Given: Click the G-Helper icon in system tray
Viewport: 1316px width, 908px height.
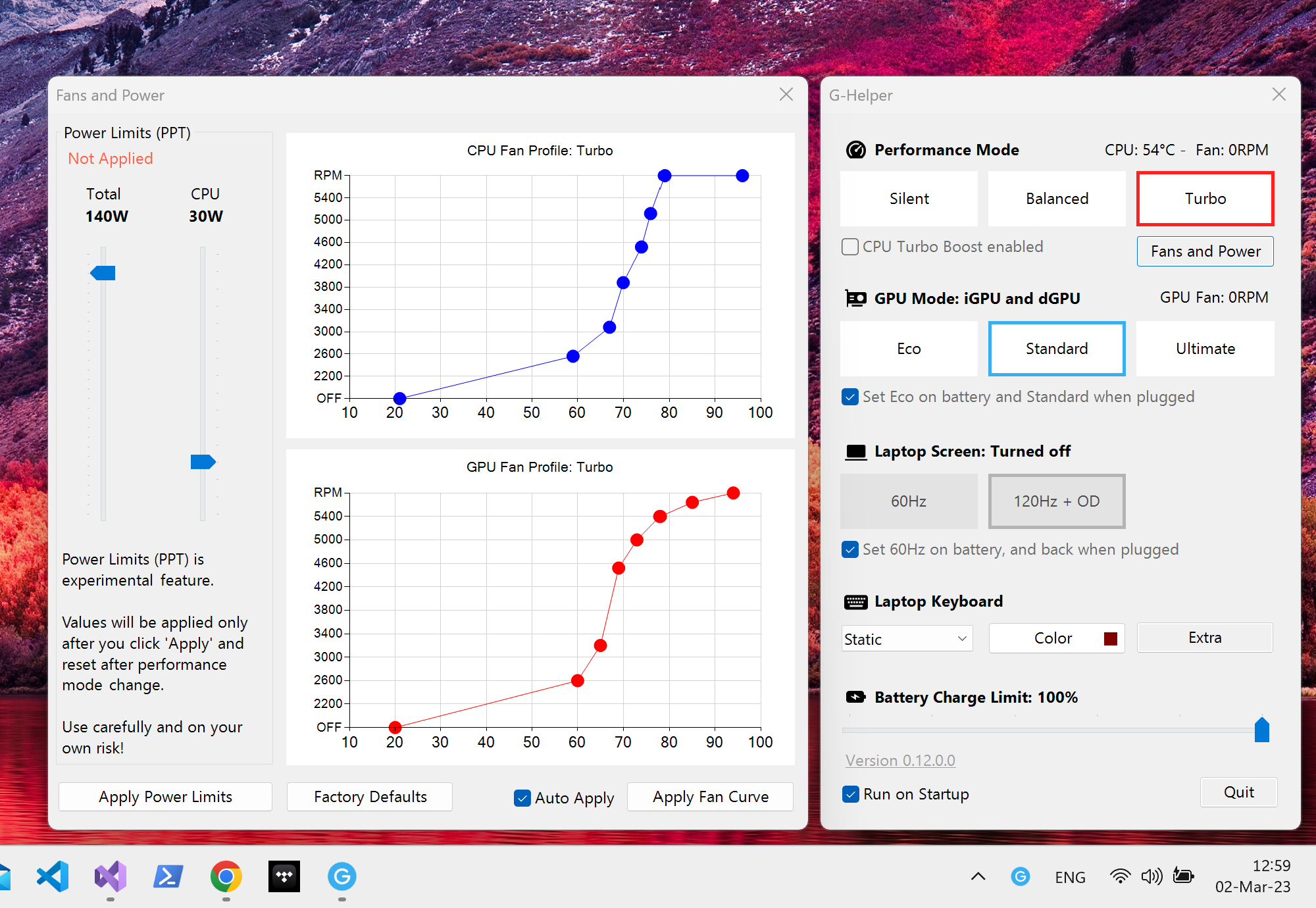Looking at the screenshot, I should pos(1021,876).
